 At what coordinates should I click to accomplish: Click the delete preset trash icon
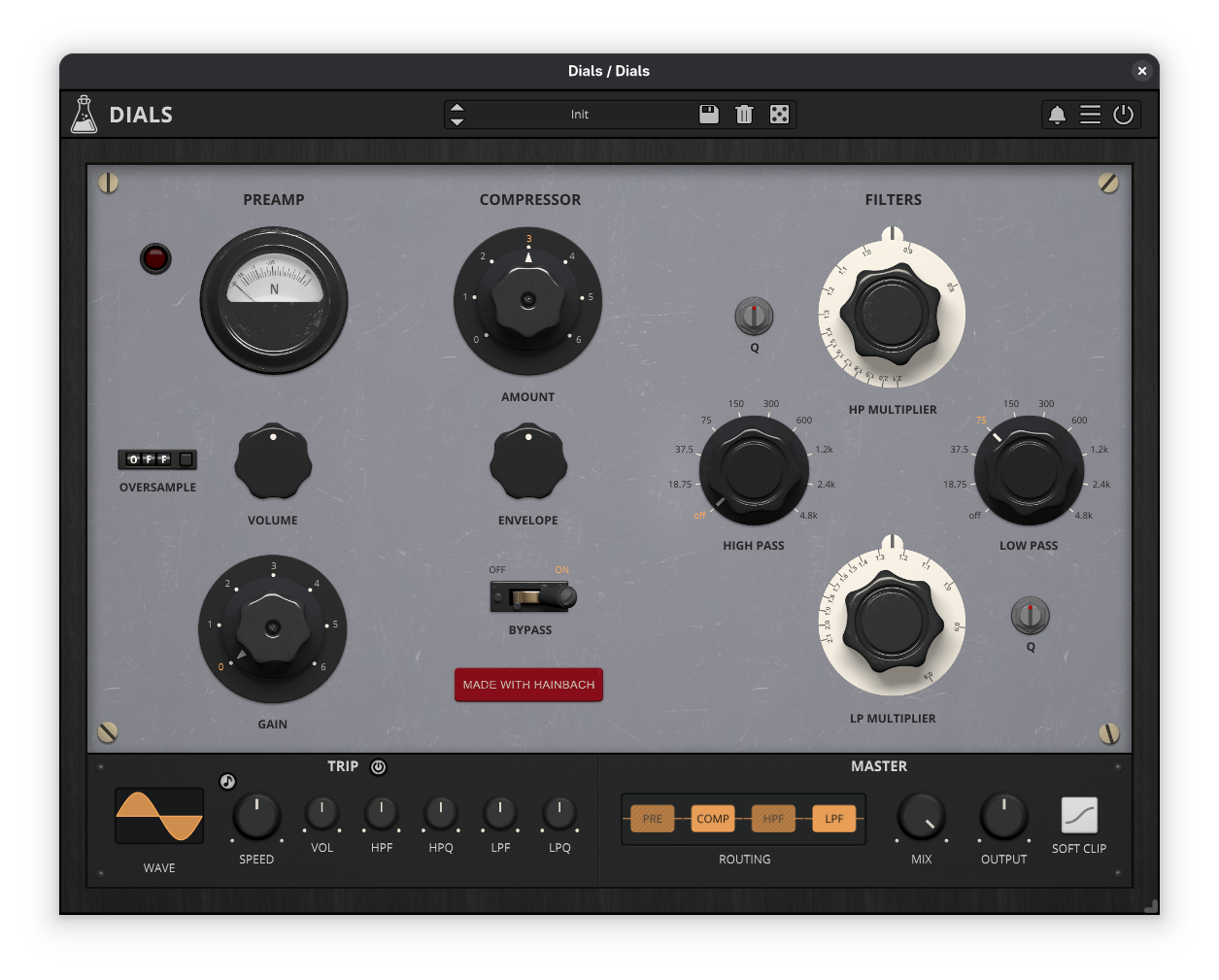tap(744, 115)
